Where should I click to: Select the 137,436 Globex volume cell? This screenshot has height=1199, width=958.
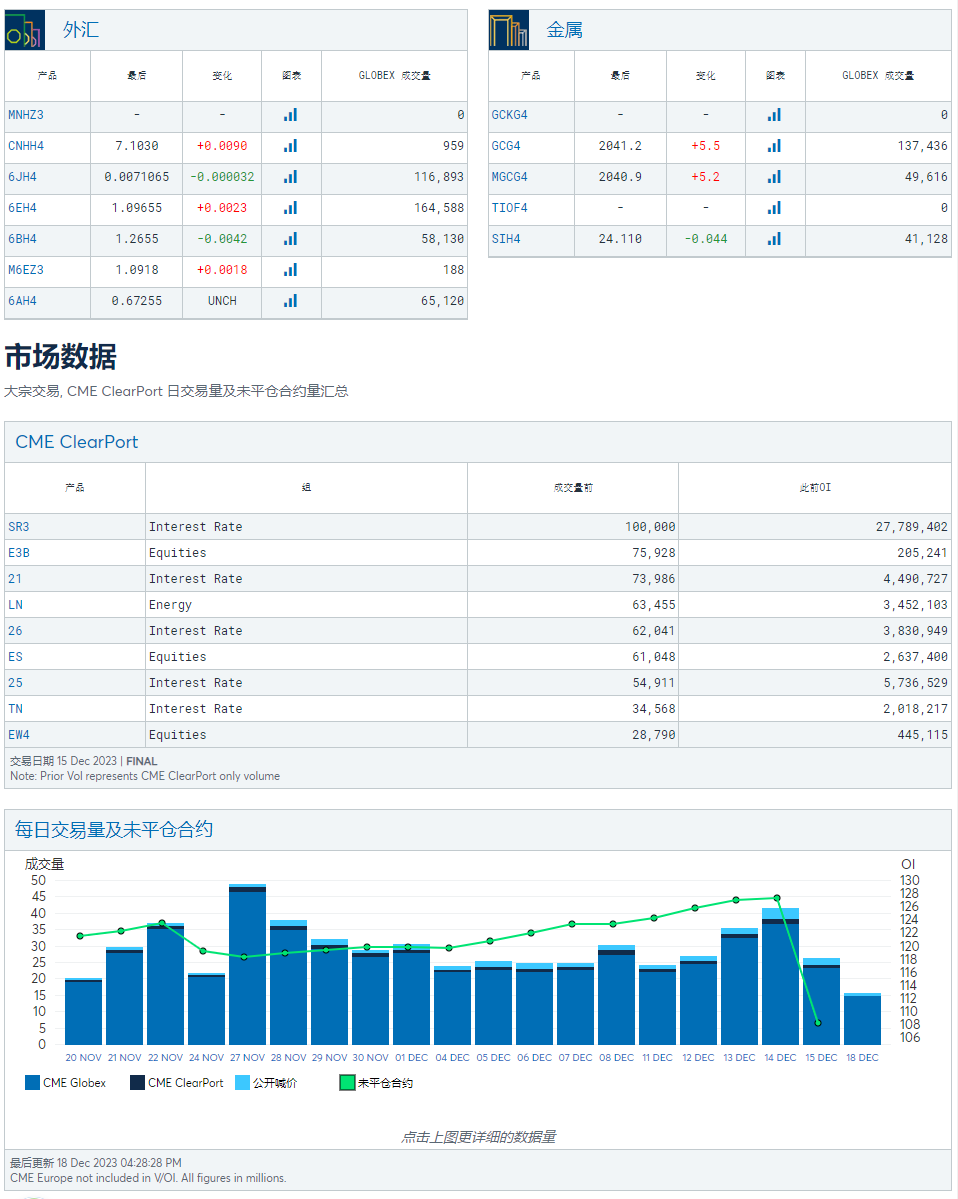point(878,146)
